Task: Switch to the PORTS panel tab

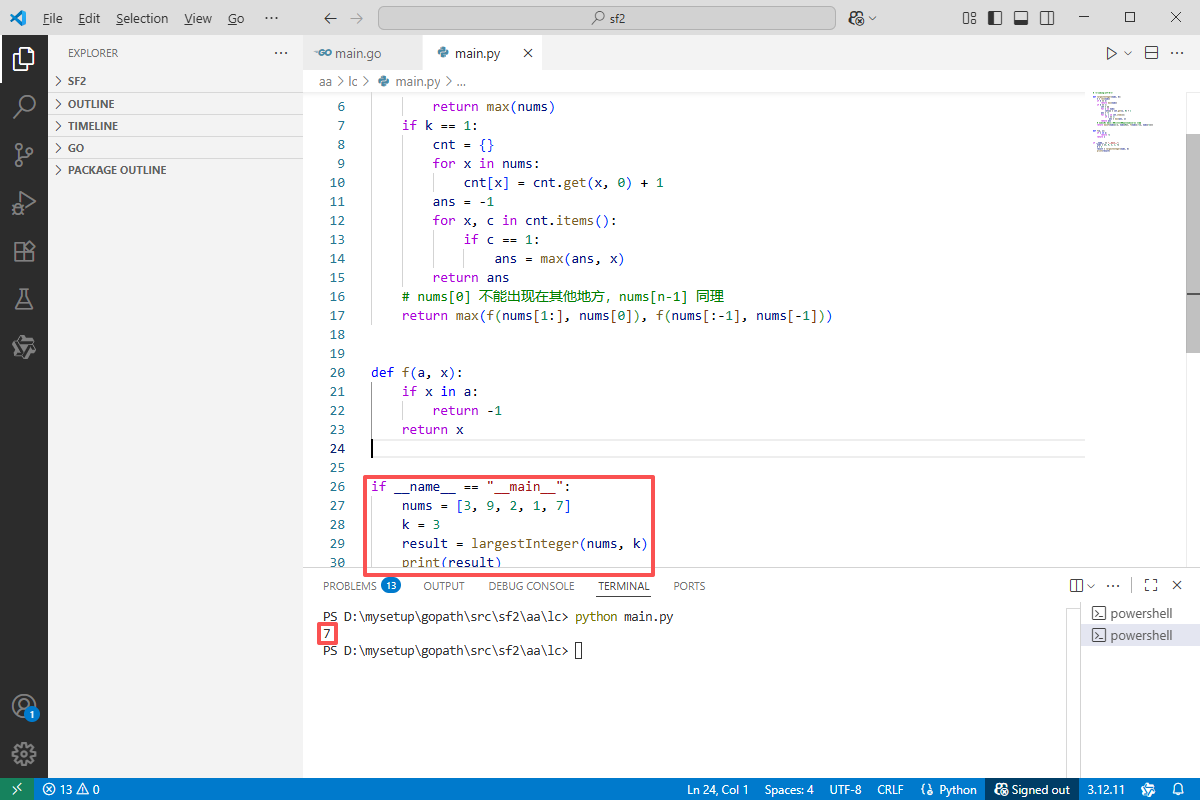Action: [x=689, y=586]
